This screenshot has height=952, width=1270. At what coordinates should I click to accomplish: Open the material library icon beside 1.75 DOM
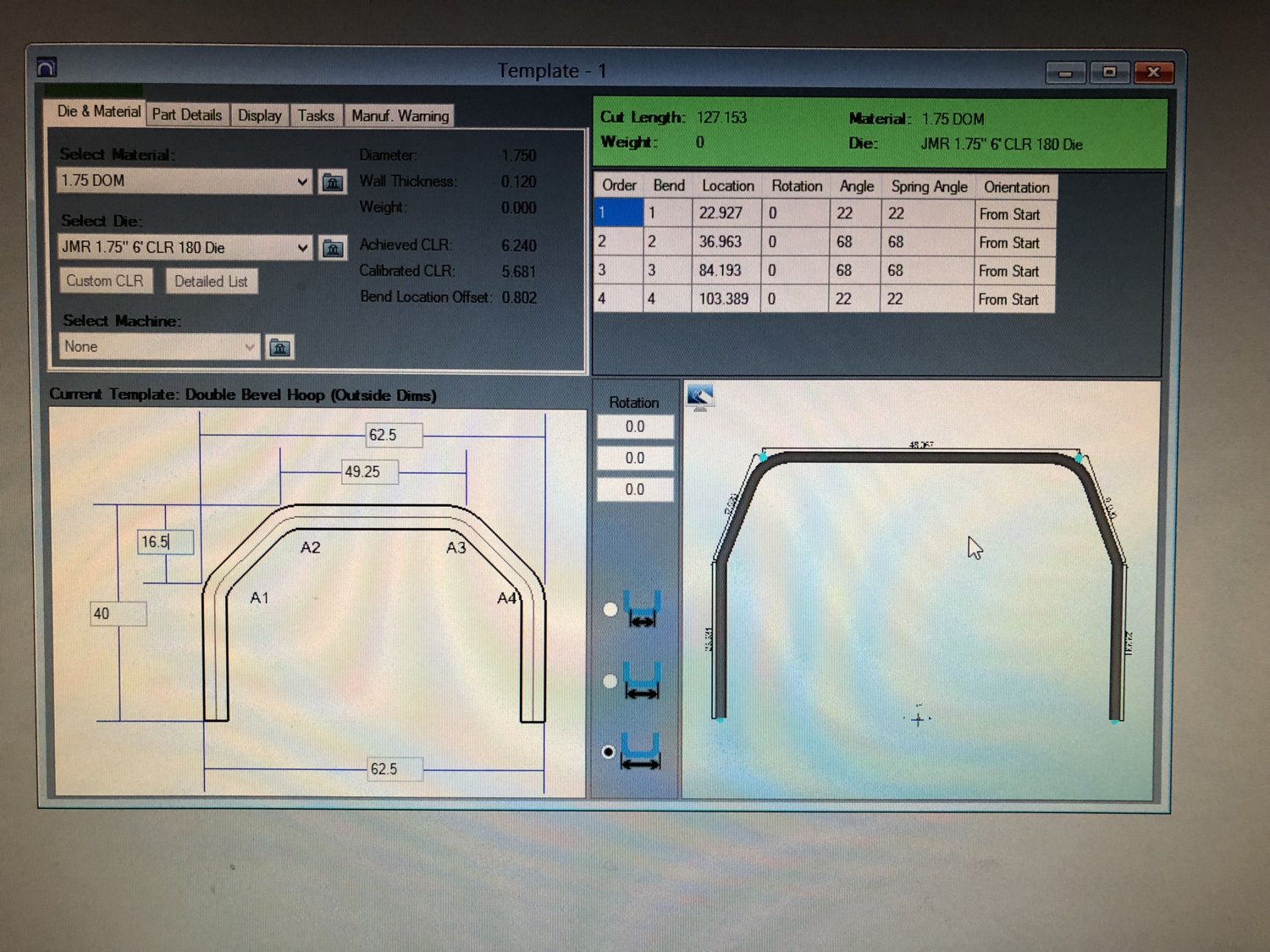tap(333, 181)
